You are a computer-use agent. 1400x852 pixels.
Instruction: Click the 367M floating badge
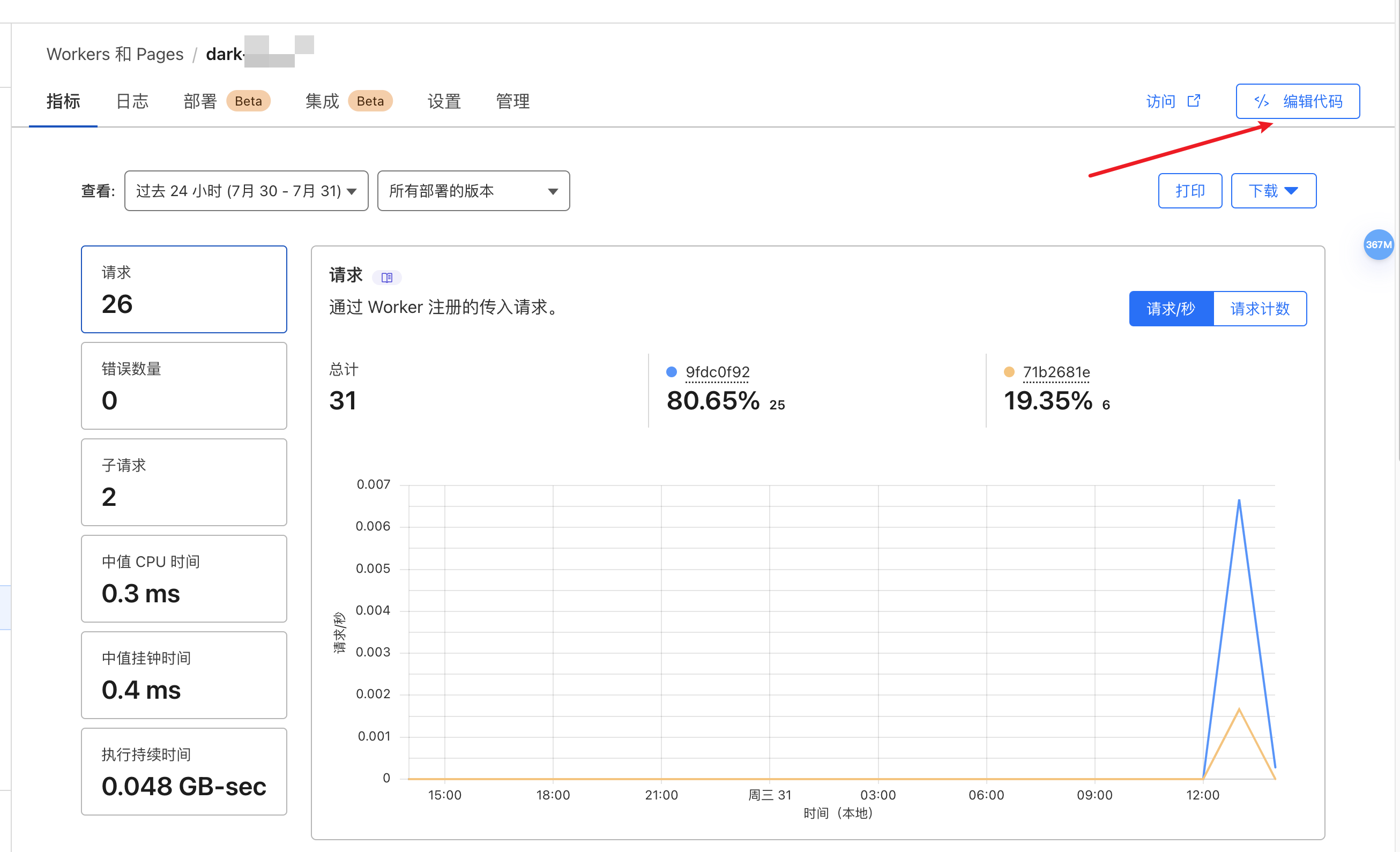pos(1379,245)
